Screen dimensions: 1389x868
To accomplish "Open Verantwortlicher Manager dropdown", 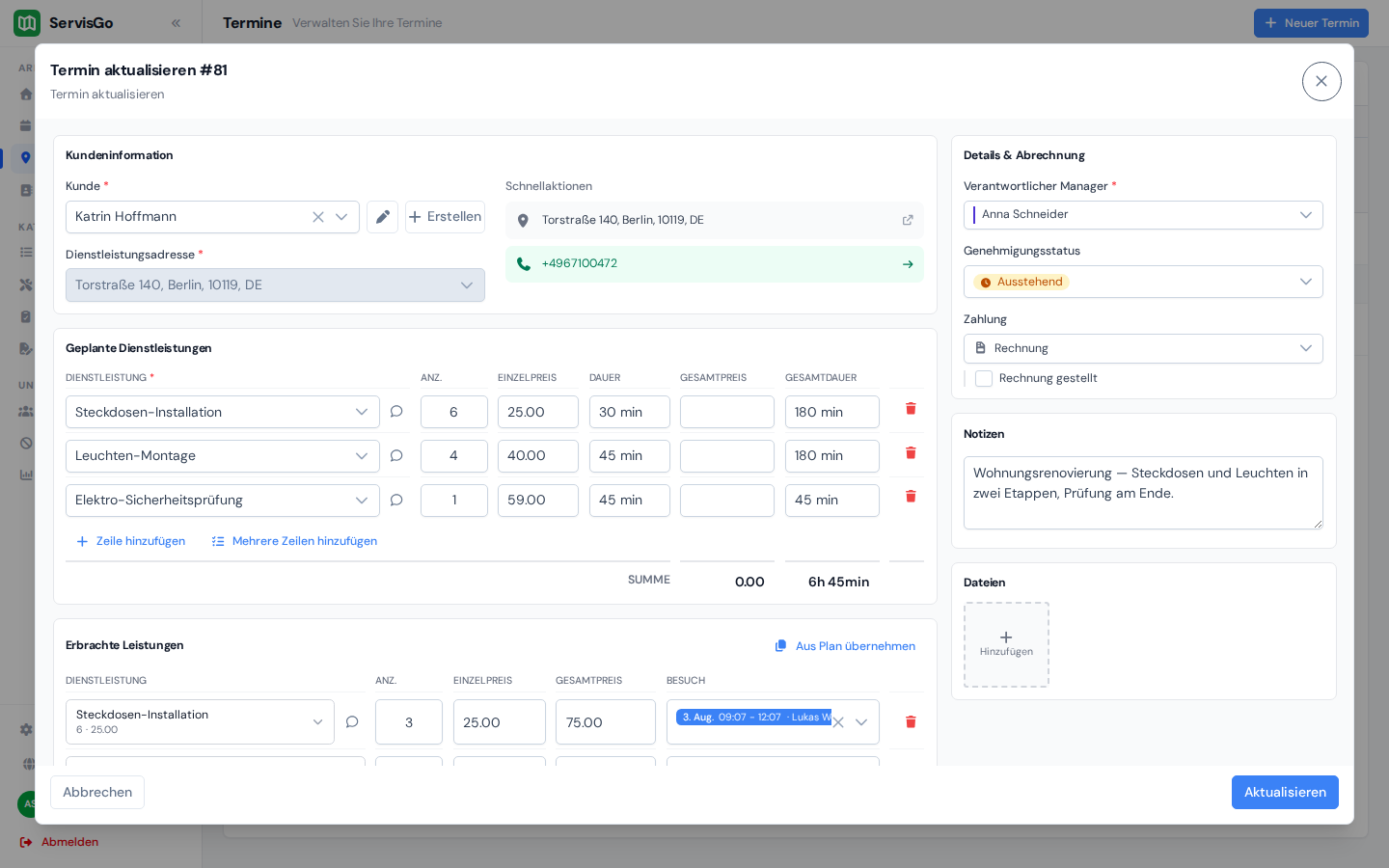I will click(1143, 215).
